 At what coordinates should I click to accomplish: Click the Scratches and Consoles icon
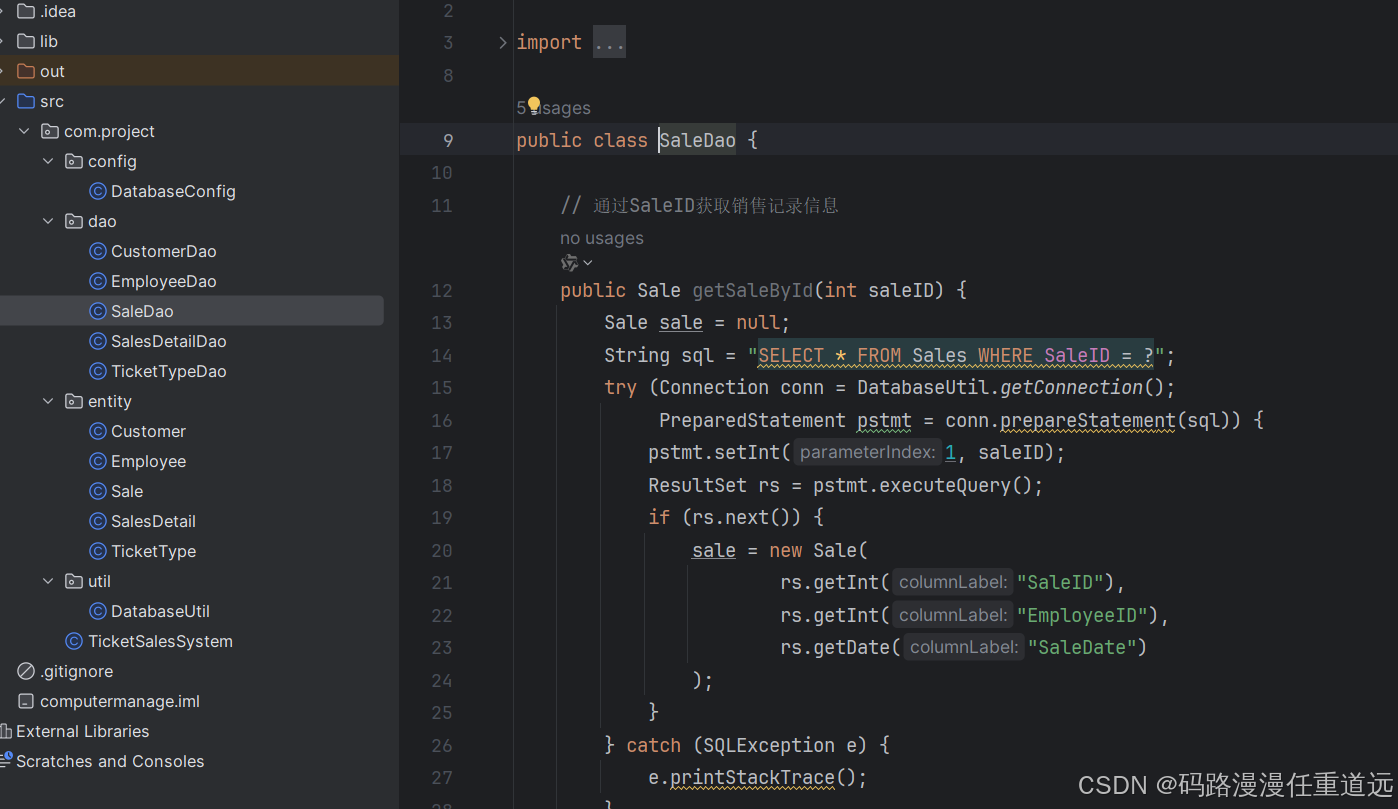6,761
